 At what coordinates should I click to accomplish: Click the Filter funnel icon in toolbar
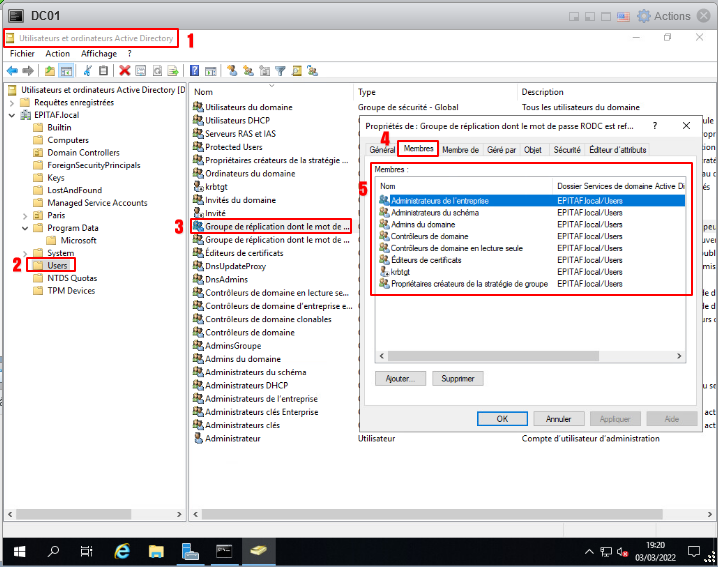pyautogui.click(x=281, y=71)
